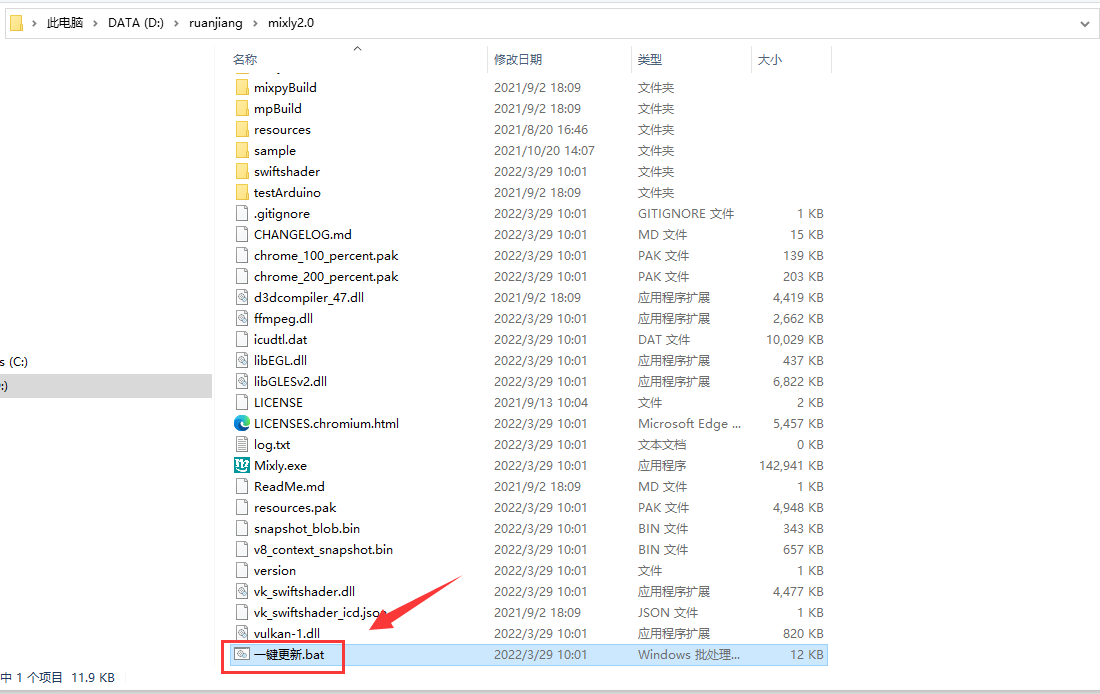Open the address bar history dropdown
The image size is (1100, 694).
pyautogui.click(x=1085, y=23)
